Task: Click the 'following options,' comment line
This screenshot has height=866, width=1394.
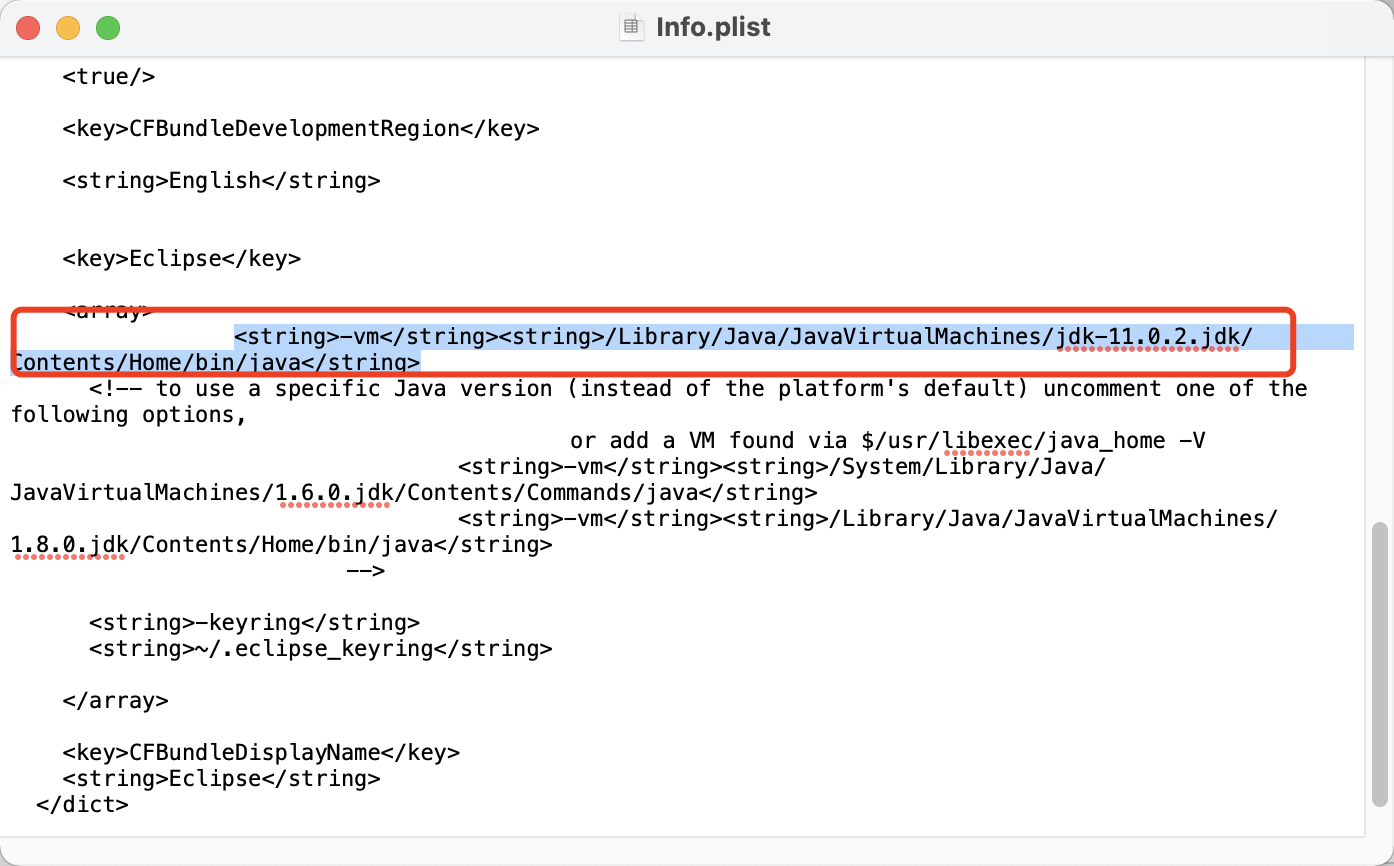Action: (129, 414)
